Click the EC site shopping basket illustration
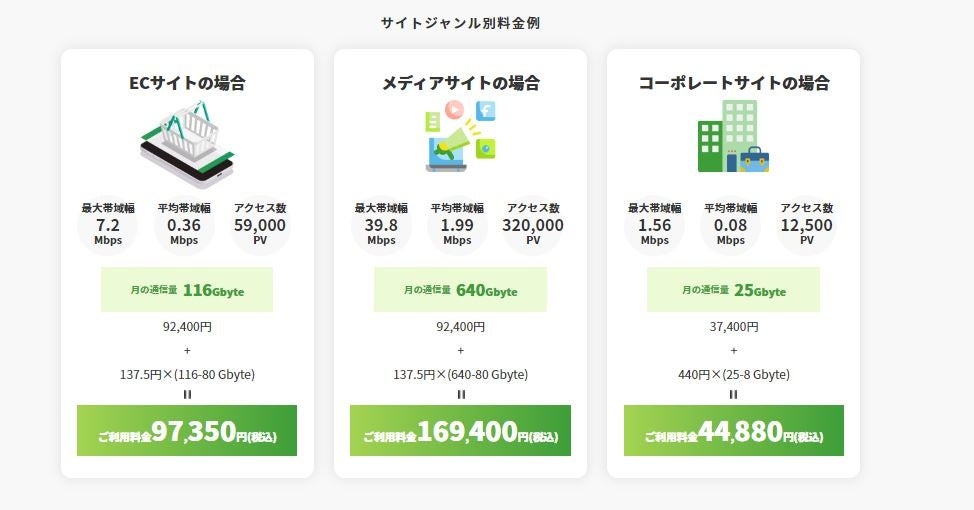 point(187,143)
